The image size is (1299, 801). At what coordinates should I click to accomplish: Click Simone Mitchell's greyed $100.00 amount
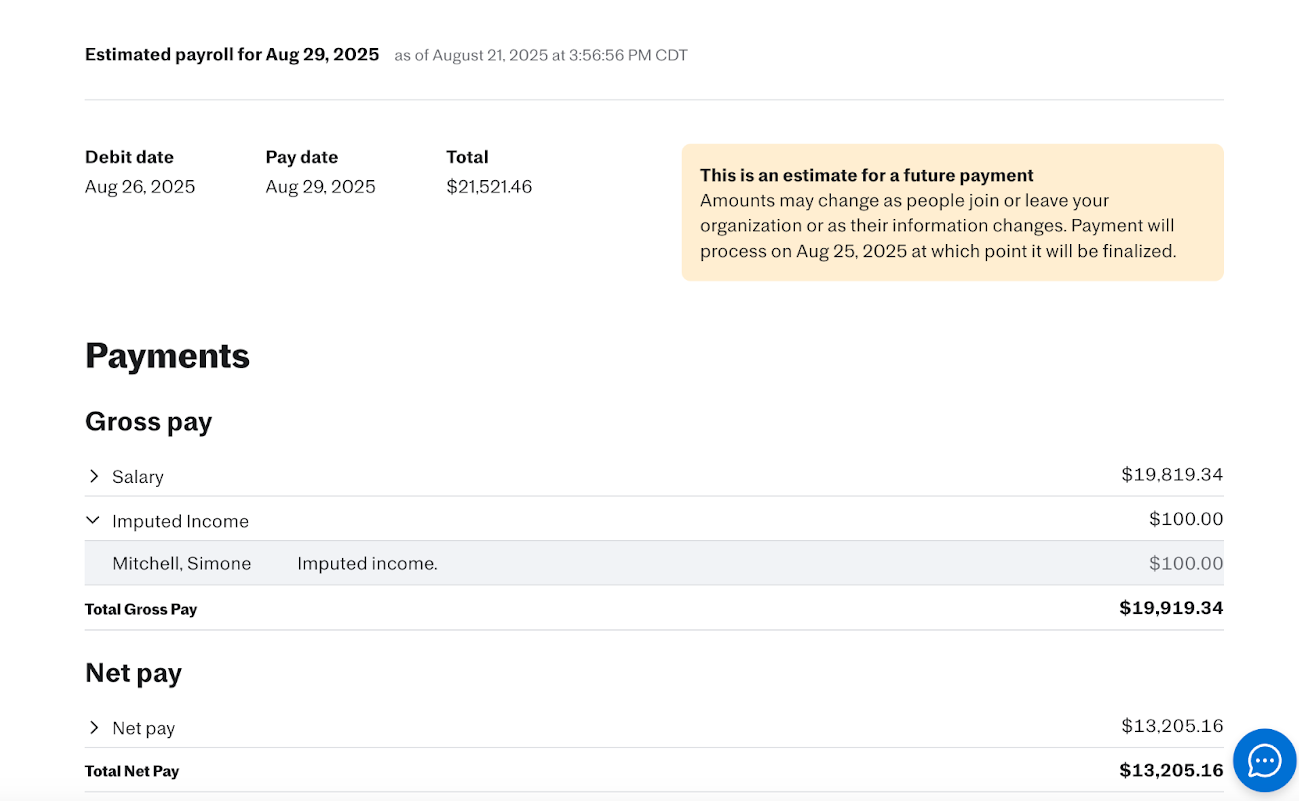[x=1185, y=564]
